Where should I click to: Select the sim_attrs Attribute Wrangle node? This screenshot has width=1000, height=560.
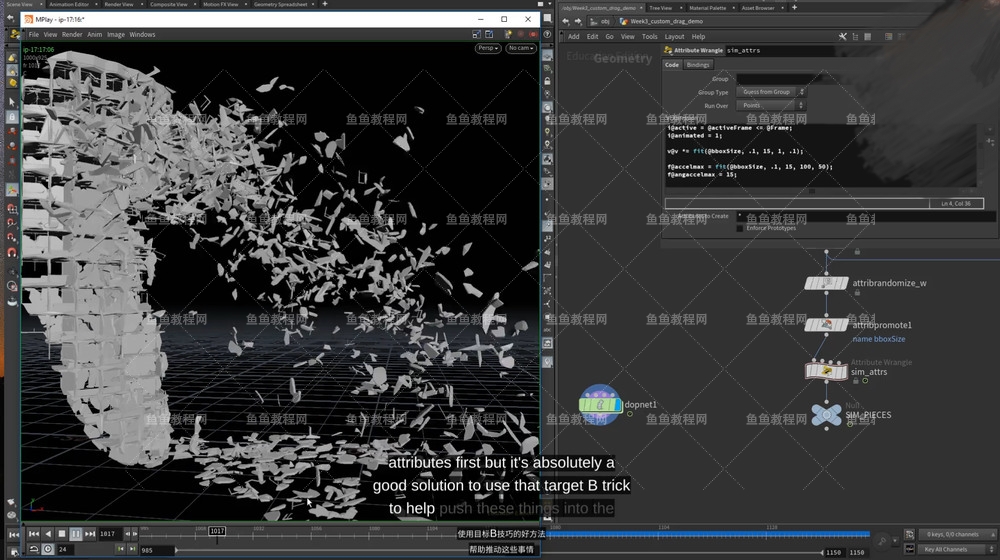[826, 370]
